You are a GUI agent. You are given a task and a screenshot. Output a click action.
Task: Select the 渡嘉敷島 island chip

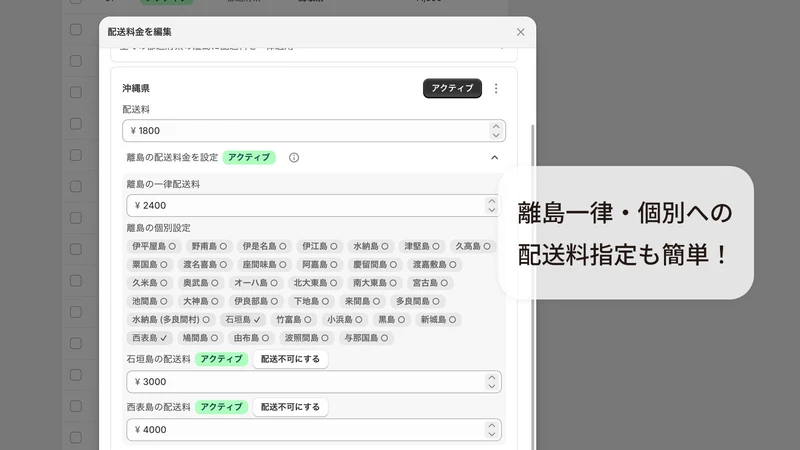[434, 265]
